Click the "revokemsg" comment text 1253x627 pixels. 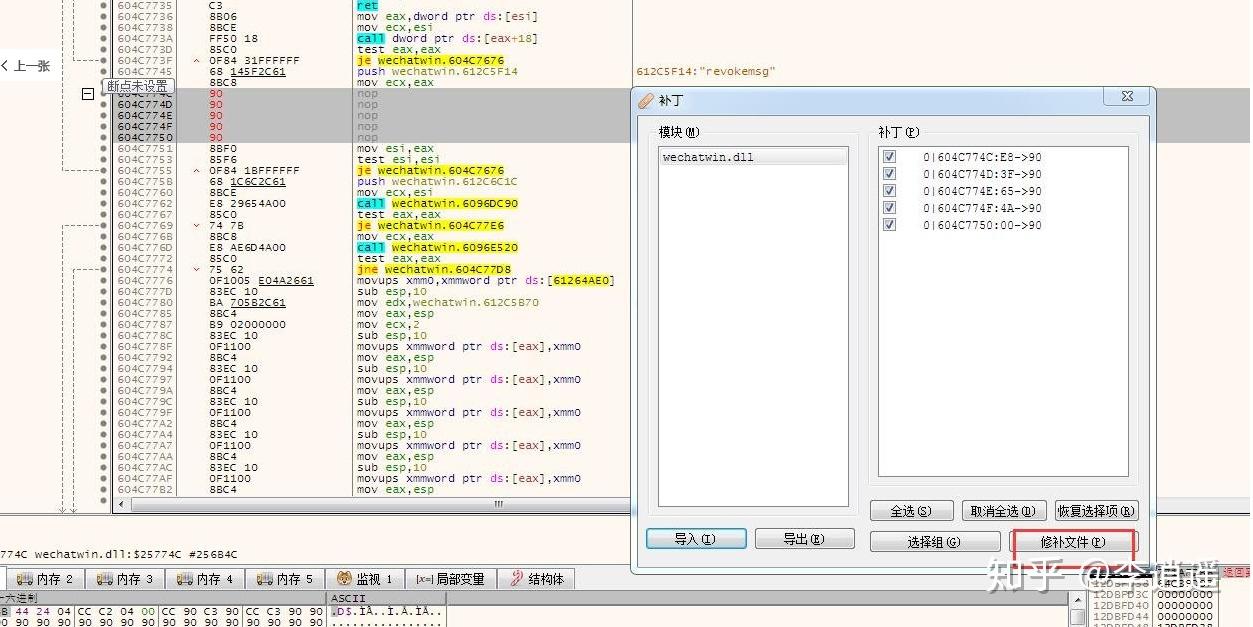coord(706,72)
